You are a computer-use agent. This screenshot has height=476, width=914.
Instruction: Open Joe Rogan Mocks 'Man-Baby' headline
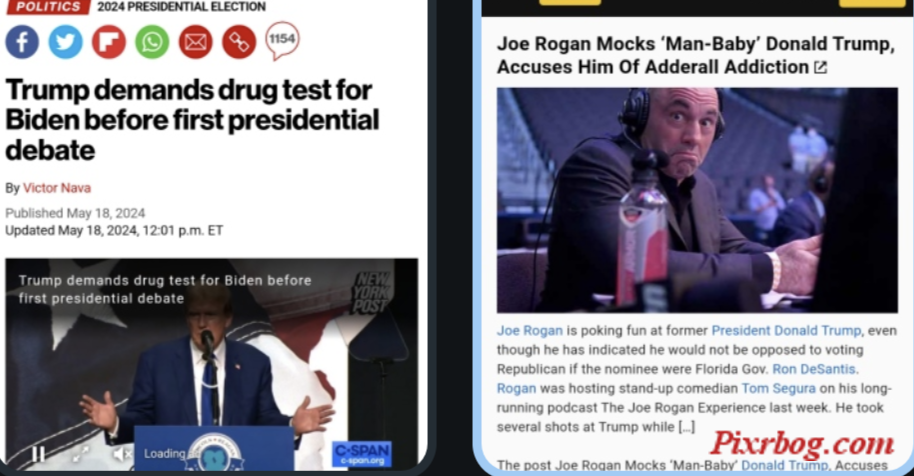695,55
